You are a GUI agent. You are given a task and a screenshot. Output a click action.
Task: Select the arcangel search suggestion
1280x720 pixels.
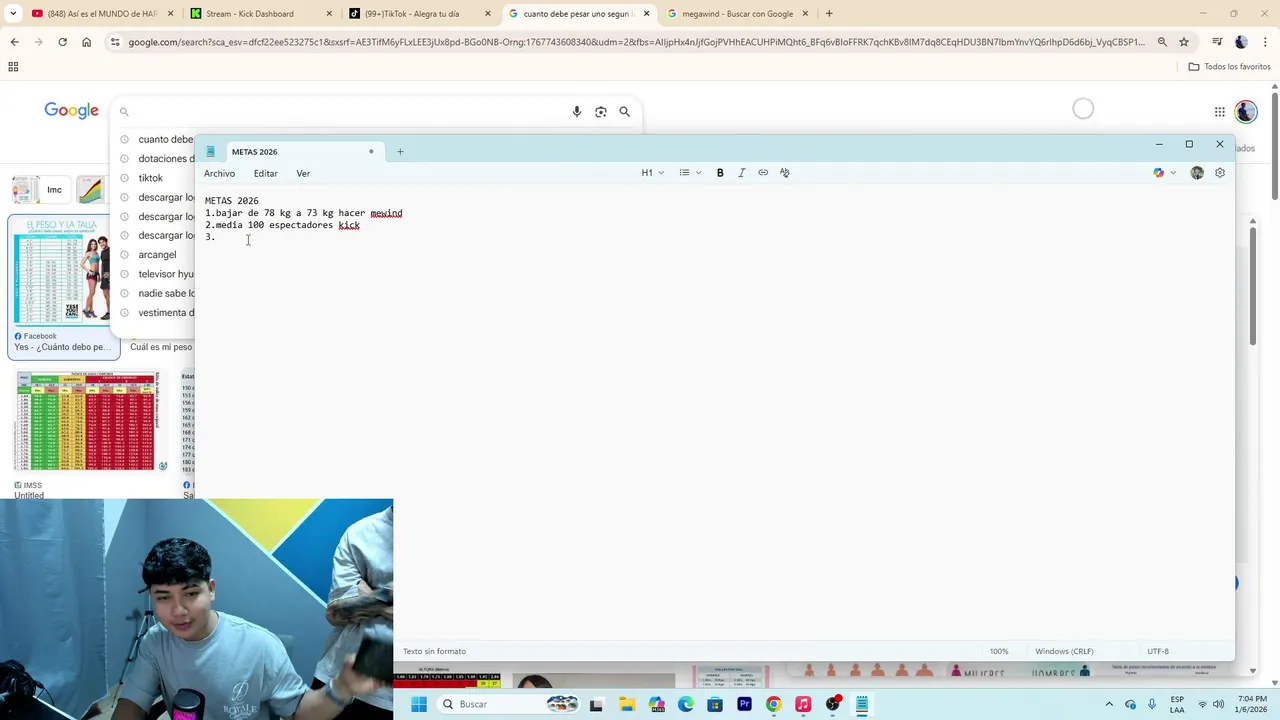(x=155, y=255)
